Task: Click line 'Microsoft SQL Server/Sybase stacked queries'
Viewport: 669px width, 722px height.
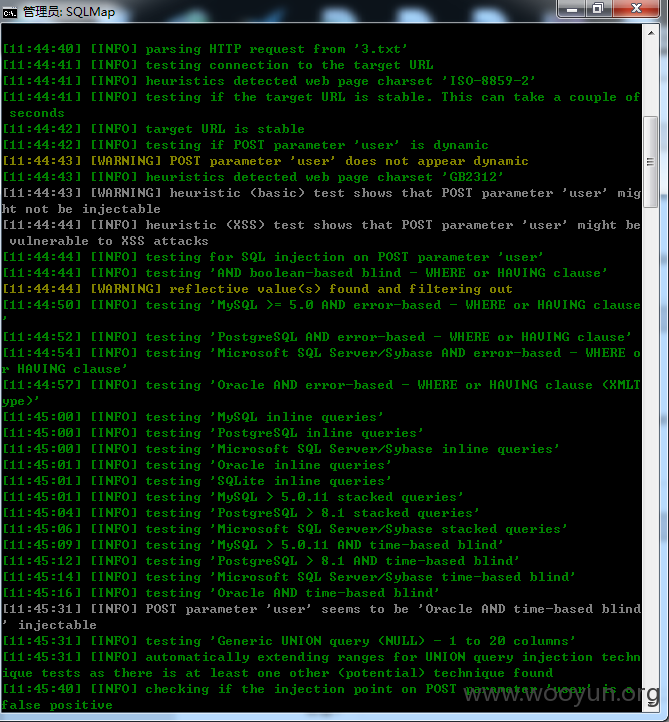Action: tap(285, 529)
